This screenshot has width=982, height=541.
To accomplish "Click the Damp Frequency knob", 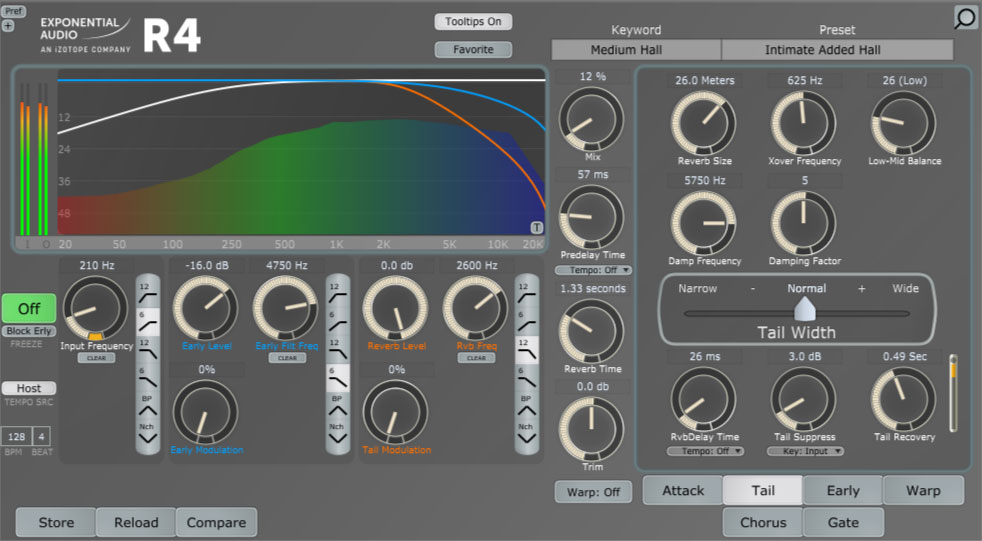I will coord(703,224).
